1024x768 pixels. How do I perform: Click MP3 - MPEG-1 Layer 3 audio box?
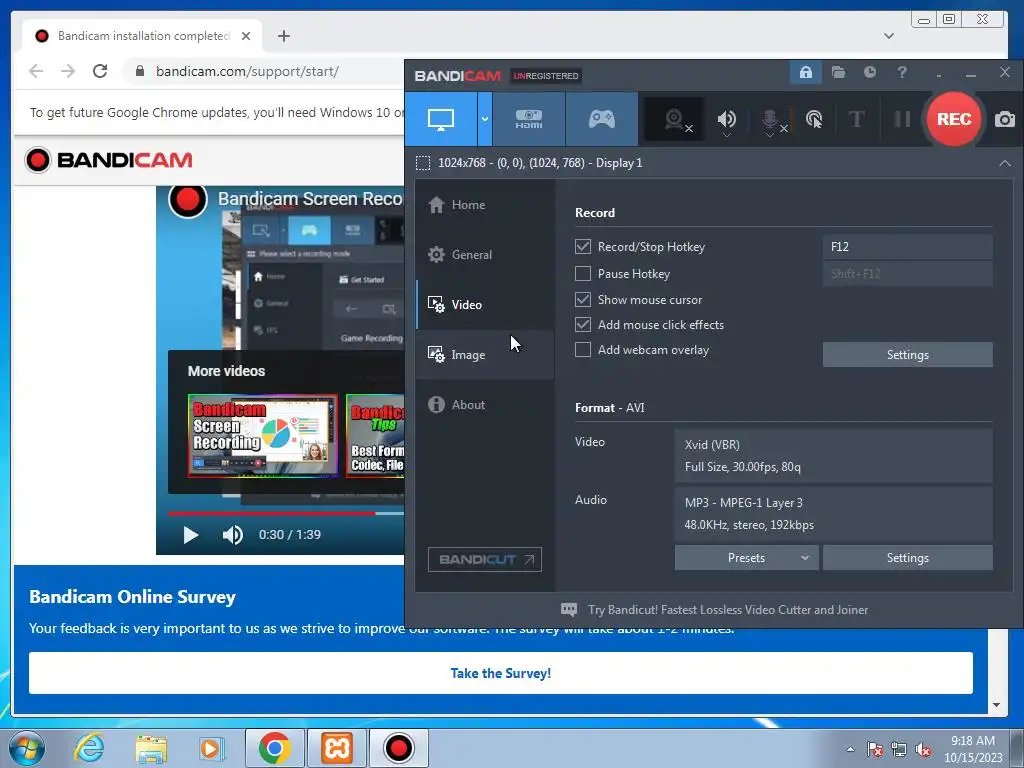coord(833,514)
